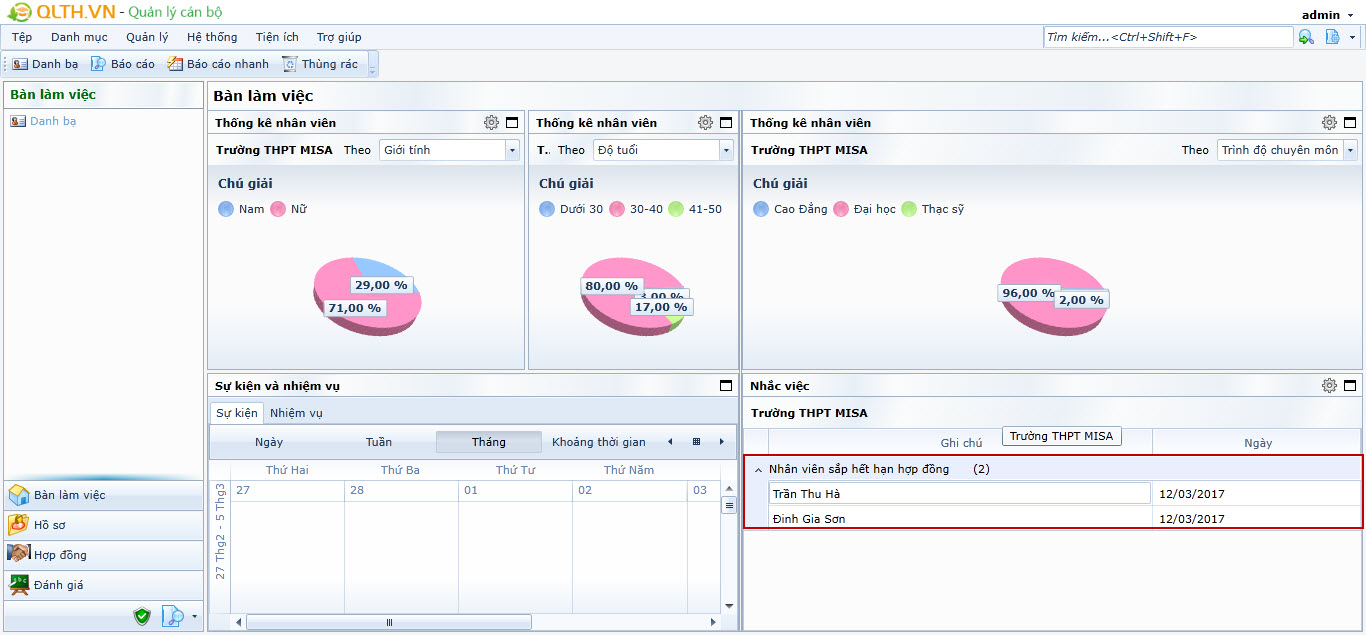1366x635 pixels.
Task: Click the Tìm kiếm search input field
Action: [1167, 37]
